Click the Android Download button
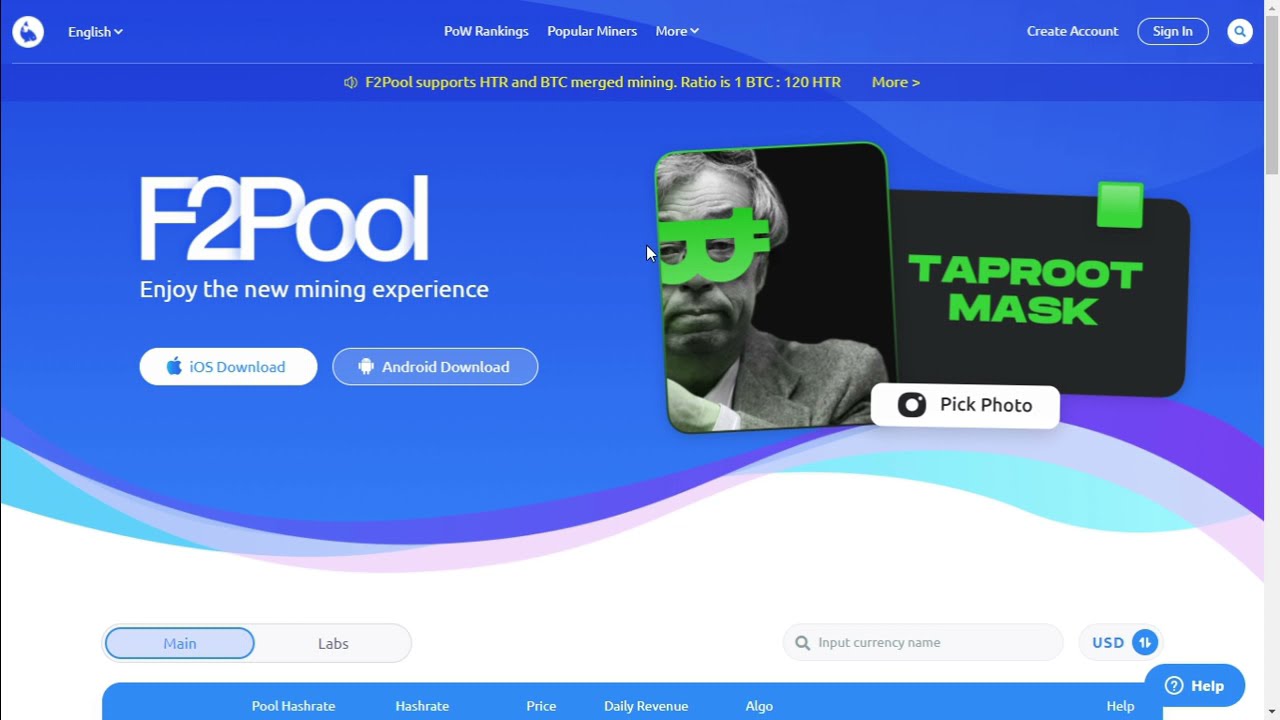 (x=435, y=367)
